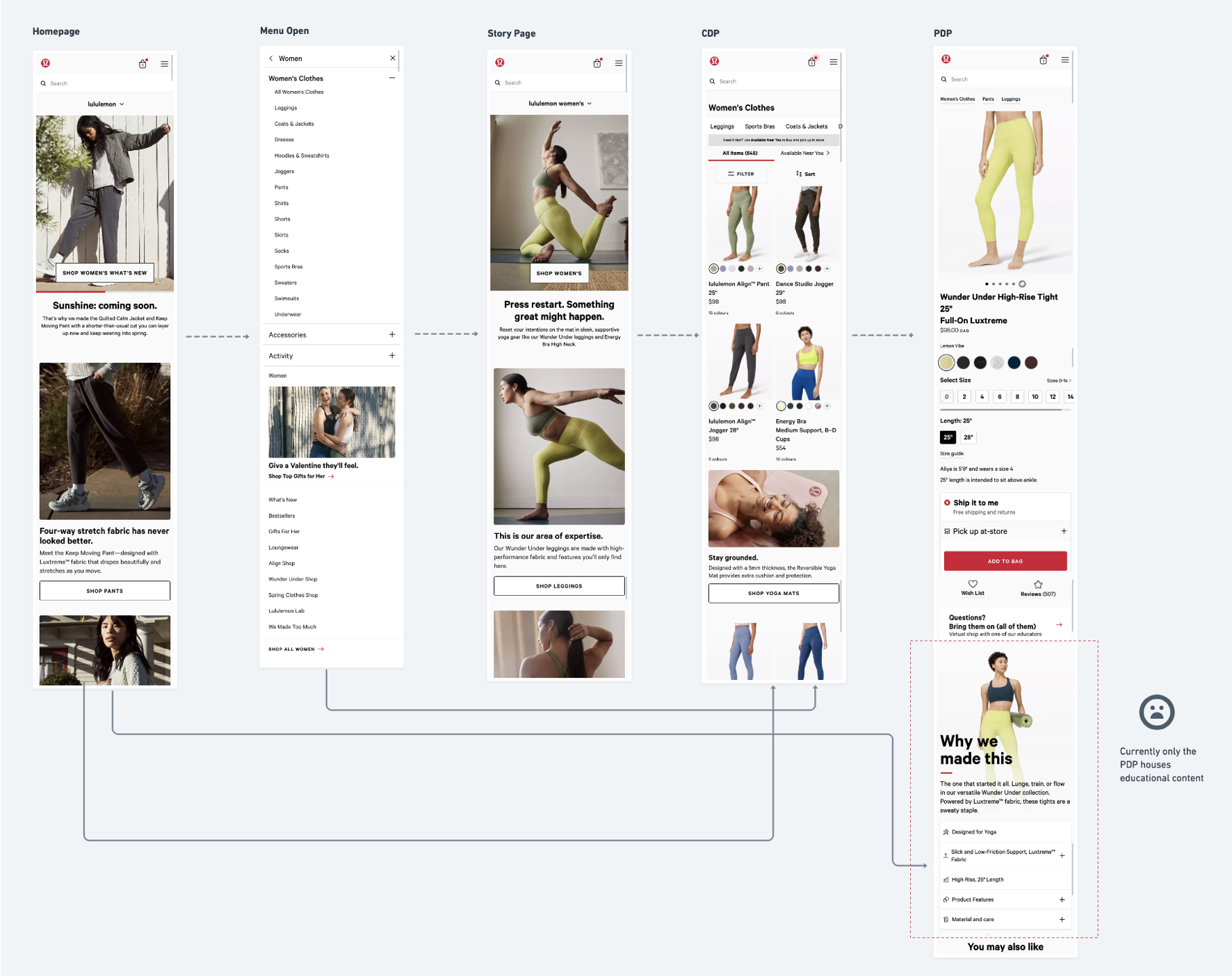Select the navy blue colour swatch on PDP
This screenshot has height=976, width=1232.
point(1014,363)
